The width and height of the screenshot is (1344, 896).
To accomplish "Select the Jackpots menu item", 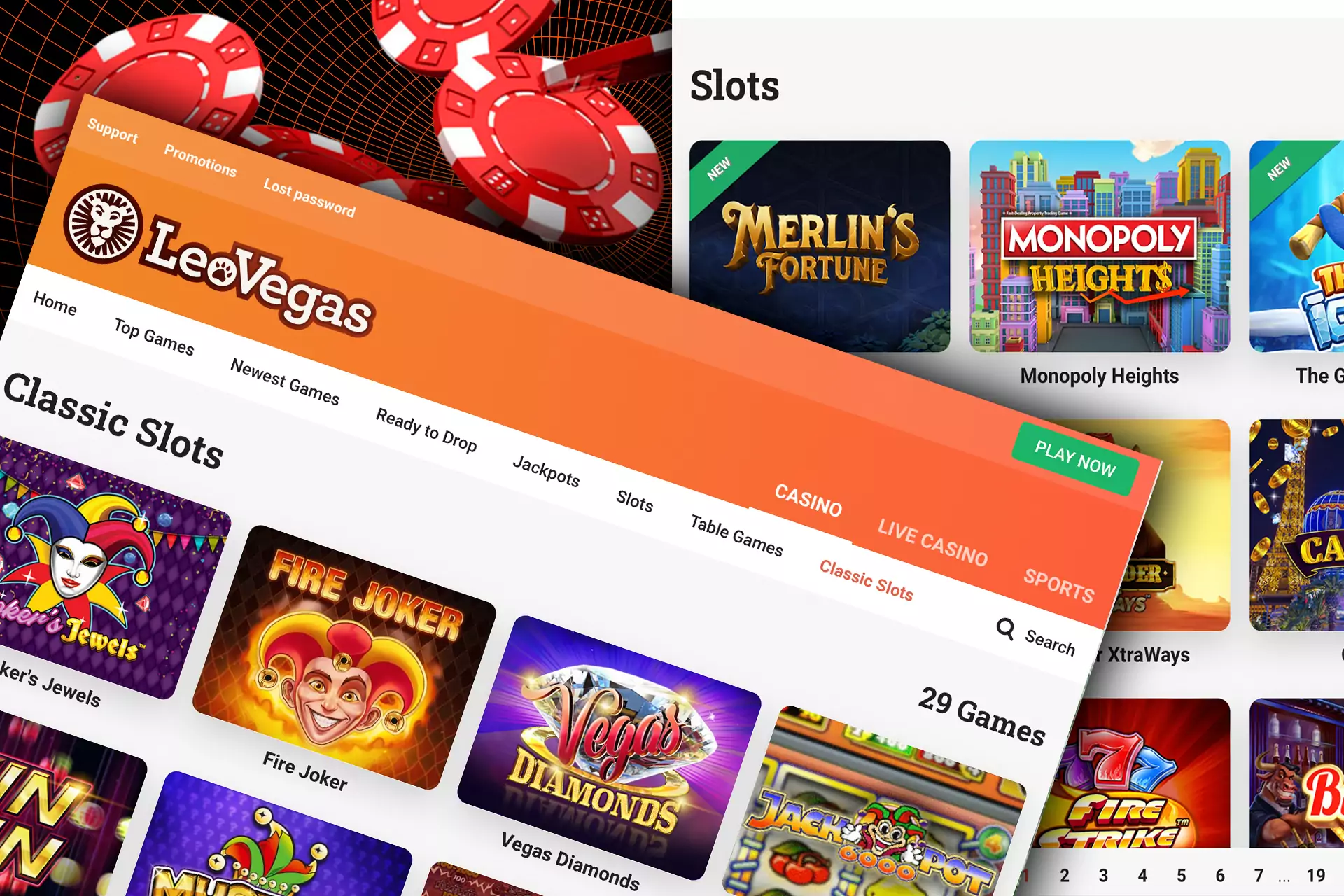I will [546, 471].
